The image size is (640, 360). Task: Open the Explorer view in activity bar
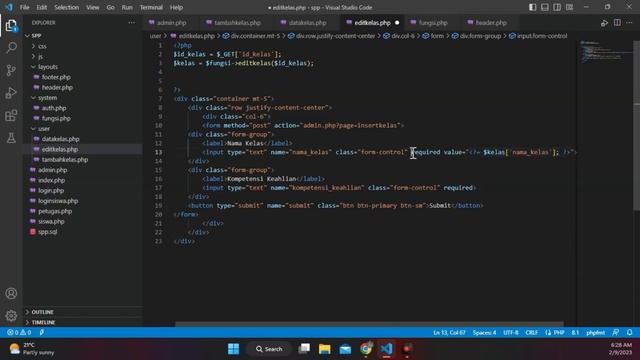[11, 26]
